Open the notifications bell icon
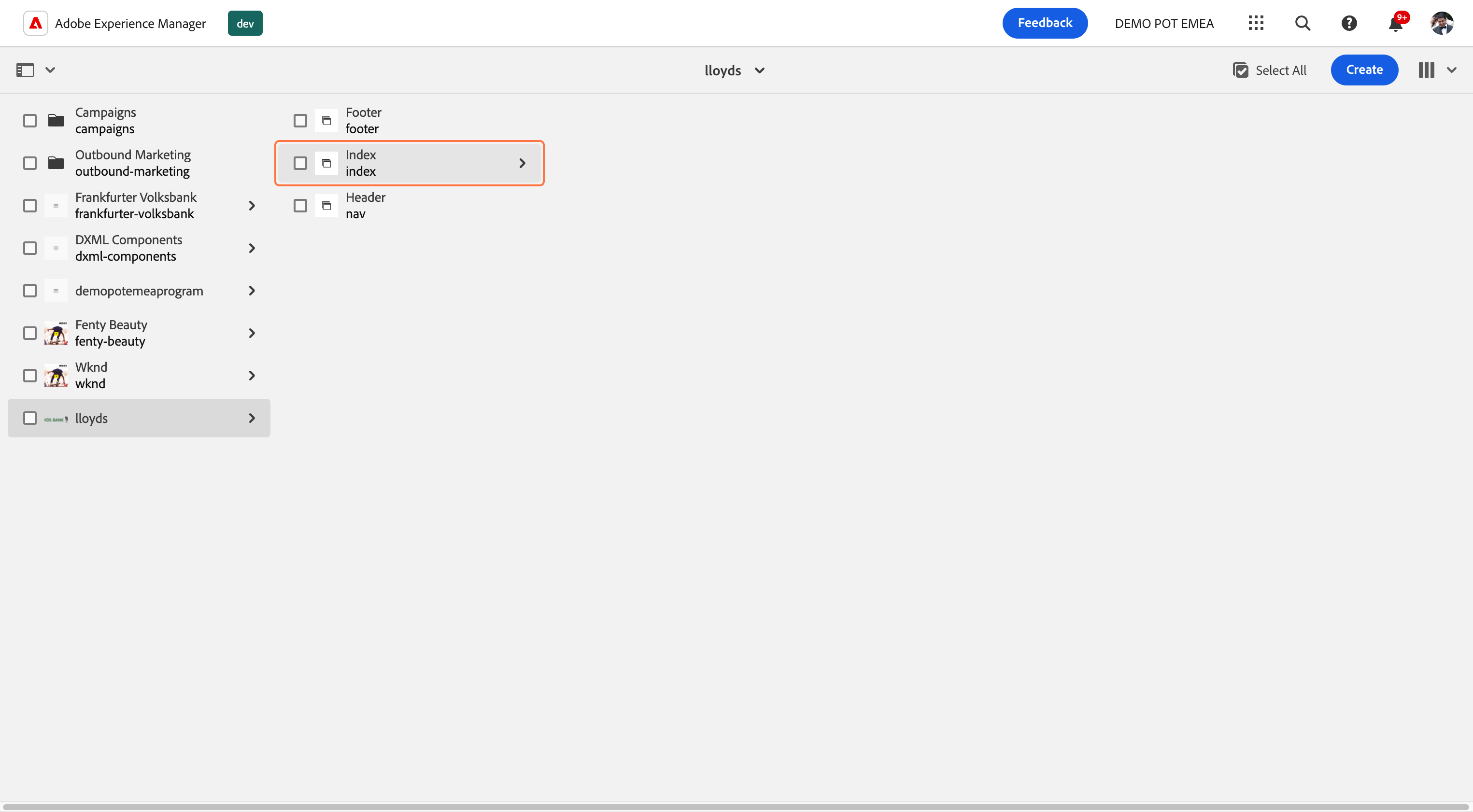Screen dimensions: 1473x812 [x=1395, y=24]
